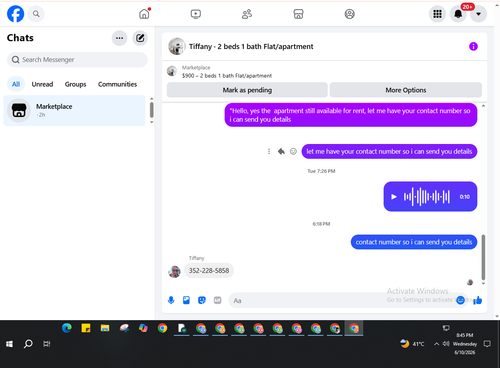500x368 pixels.
Task: Record a voice clip with microphone icon
Action: pos(171,300)
